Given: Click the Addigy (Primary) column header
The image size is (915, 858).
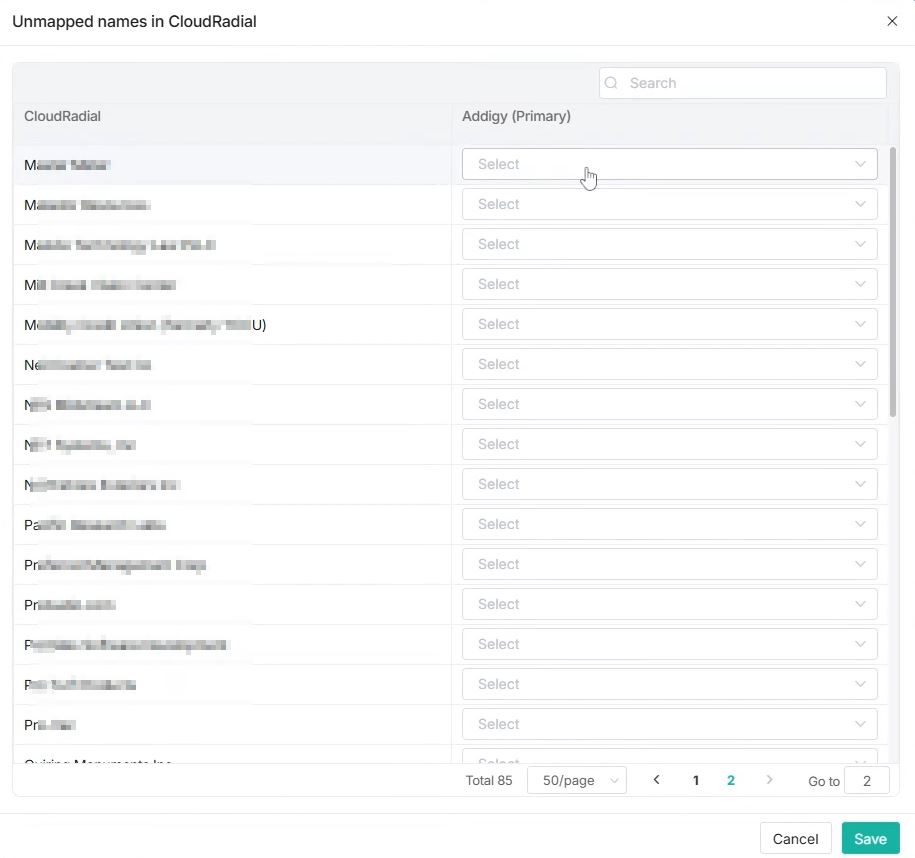Looking at the screenshot, I should 516,116.
